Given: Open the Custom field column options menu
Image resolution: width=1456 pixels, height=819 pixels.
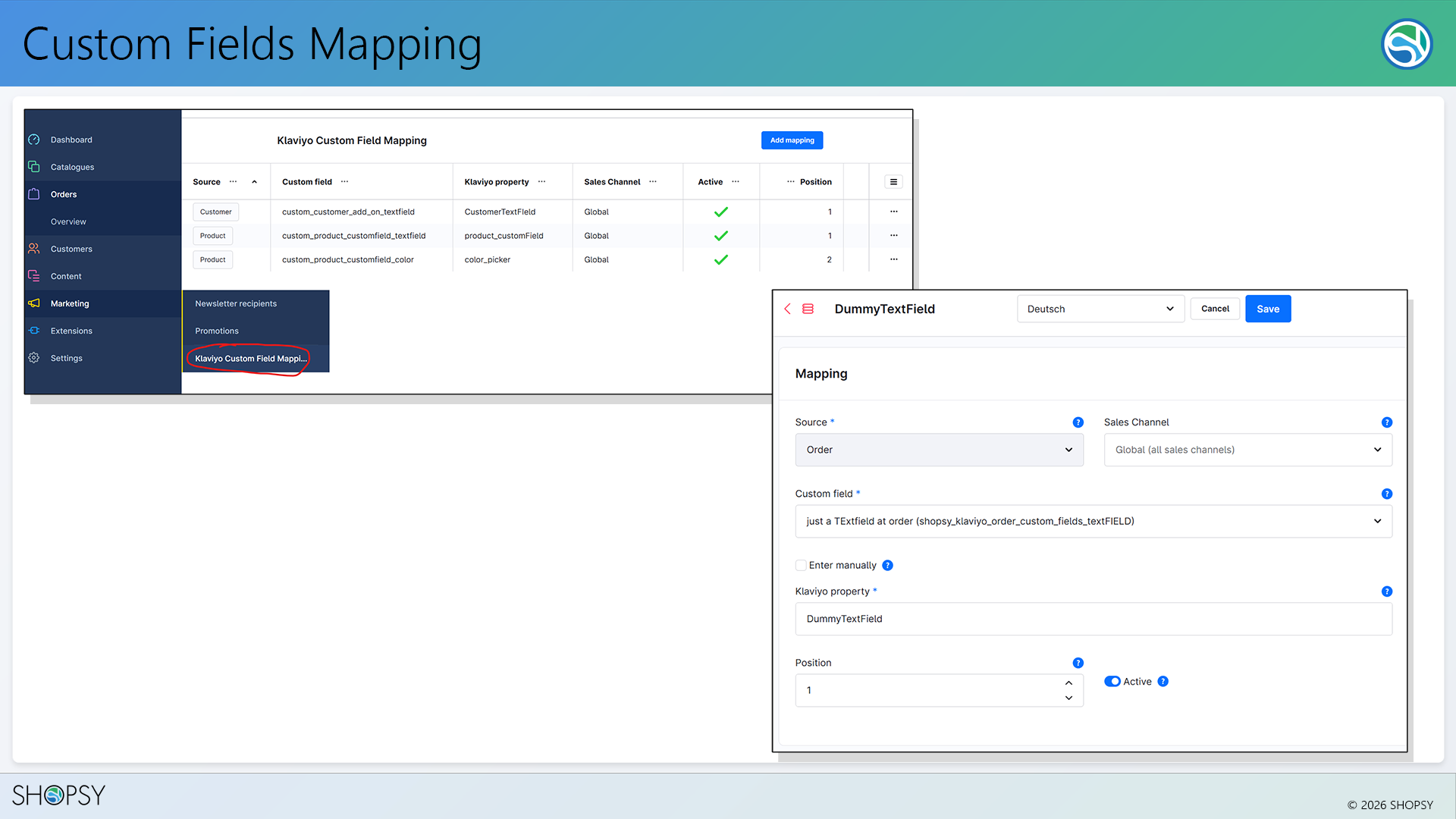Looking at the screenshot, I should 344,182.
